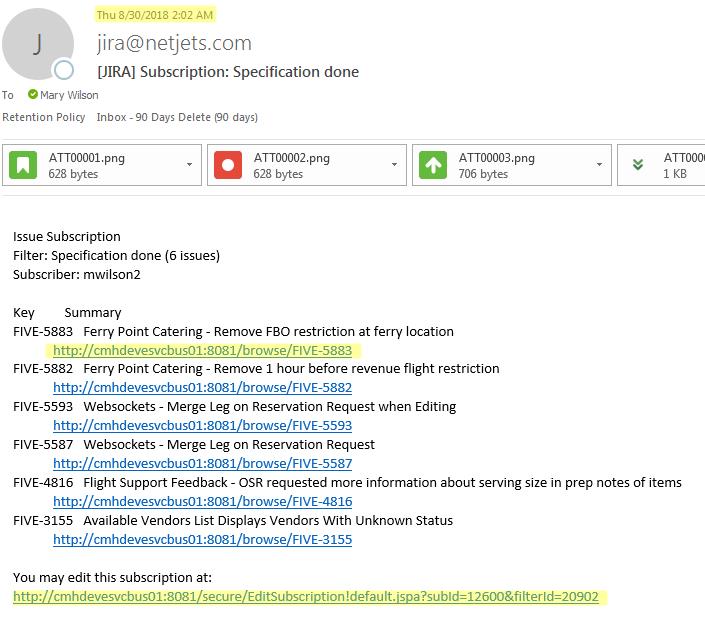705x629 pixels.
Task: Click the green double-chevron attachment icon
Action: pos(638,165)
